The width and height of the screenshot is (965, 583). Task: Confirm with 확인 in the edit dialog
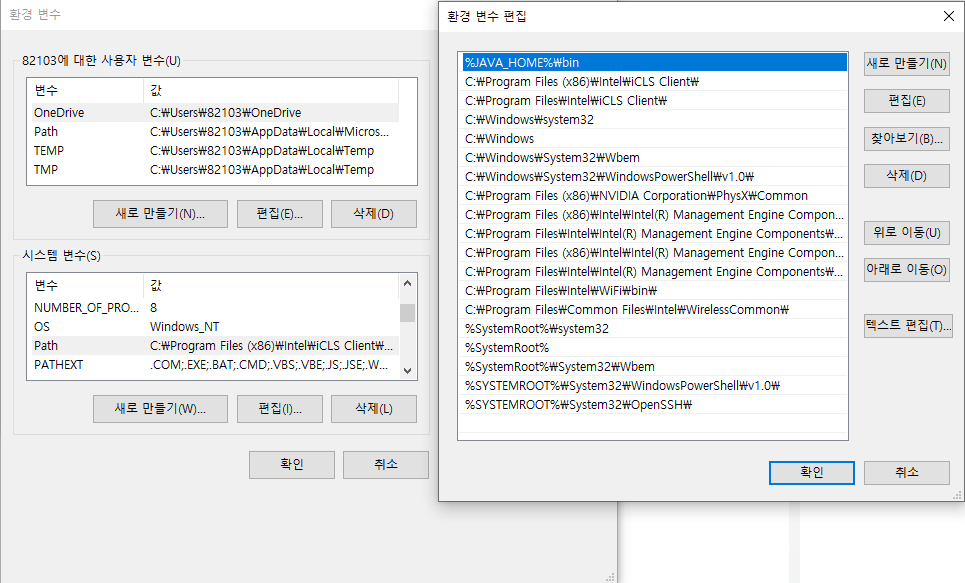coord(812,473)
